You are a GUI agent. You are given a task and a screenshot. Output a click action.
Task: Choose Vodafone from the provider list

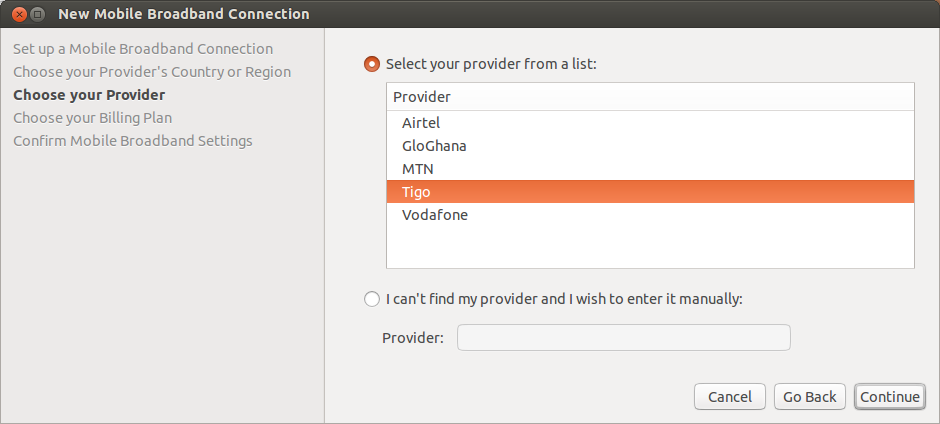click(650, 215)
